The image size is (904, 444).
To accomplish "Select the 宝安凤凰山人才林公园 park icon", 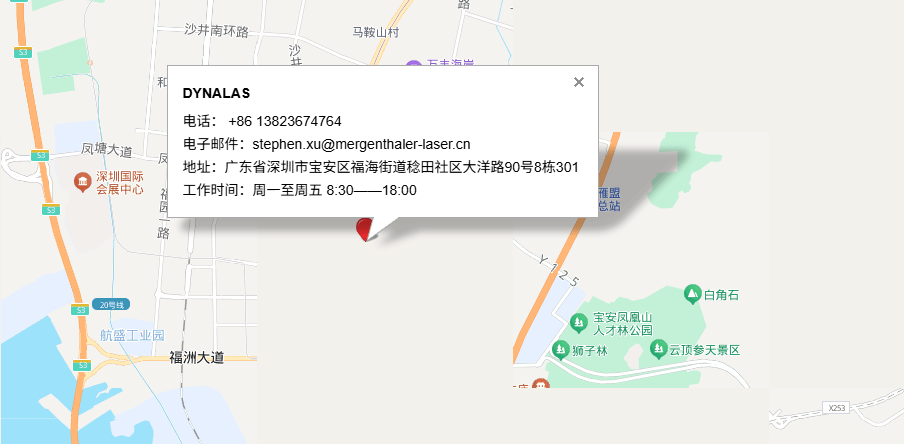I will [x=579, y=323].
